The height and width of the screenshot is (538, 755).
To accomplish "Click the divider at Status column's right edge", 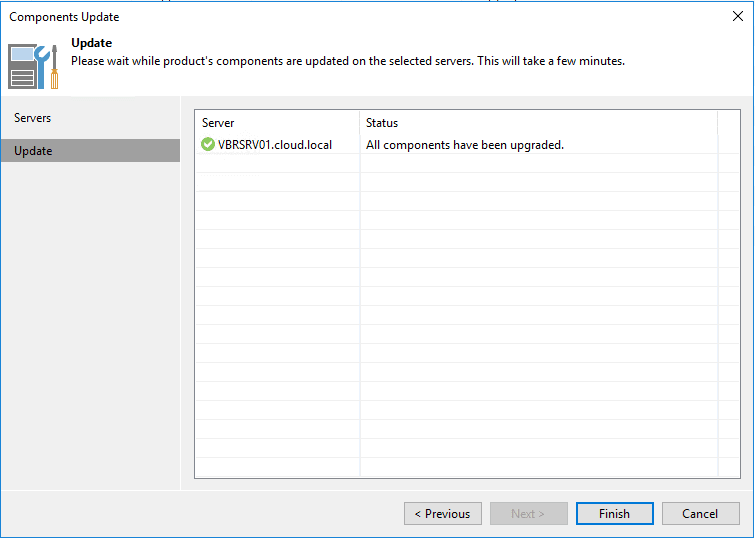I will 717,123.
